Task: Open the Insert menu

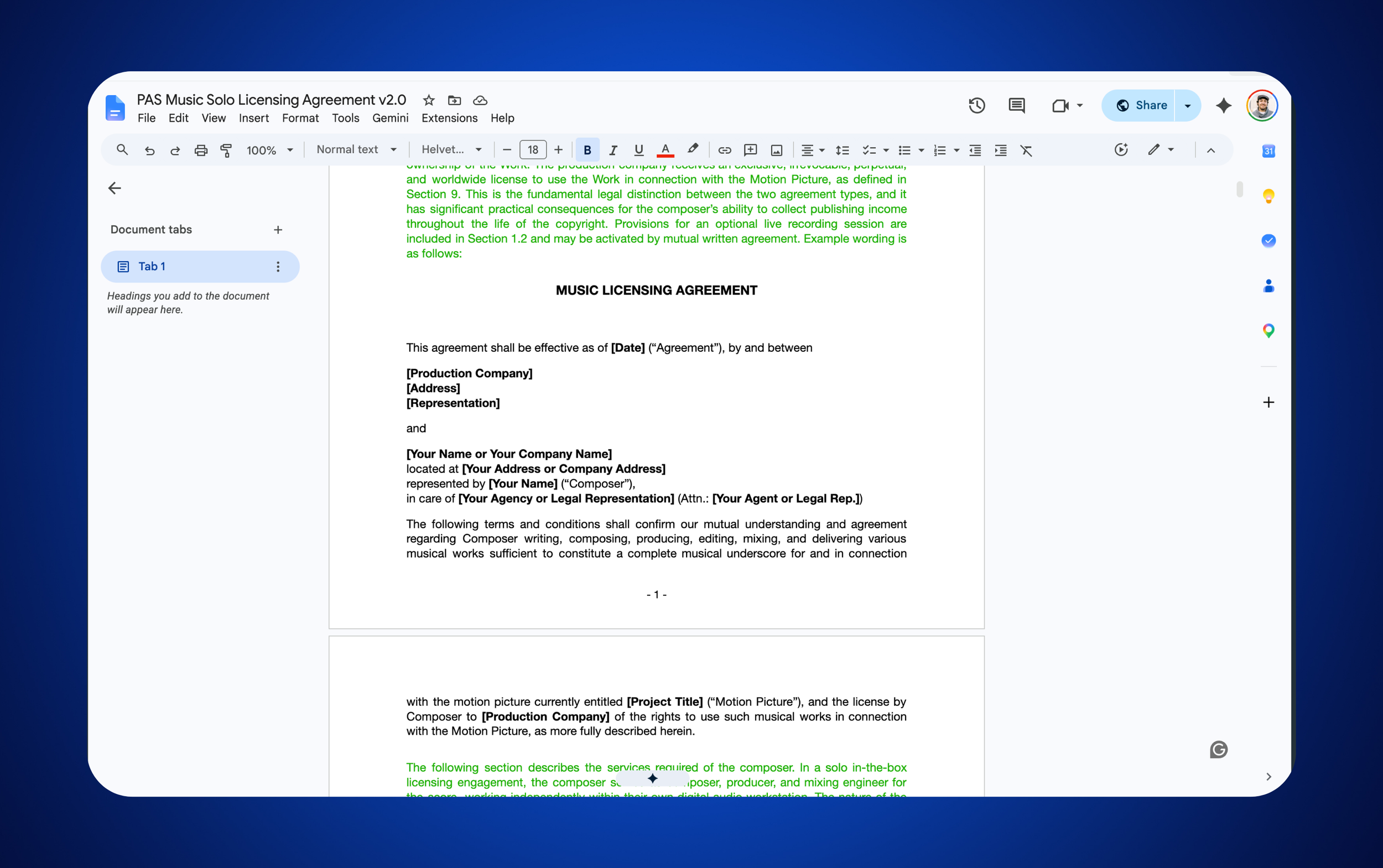Action: tap(254, 118)
